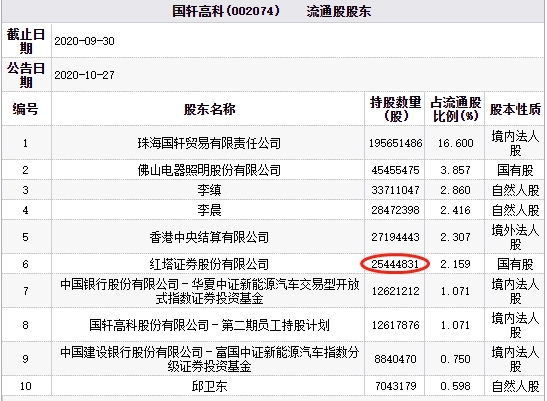Select the share count 7043179

click(x=396, y=386)
